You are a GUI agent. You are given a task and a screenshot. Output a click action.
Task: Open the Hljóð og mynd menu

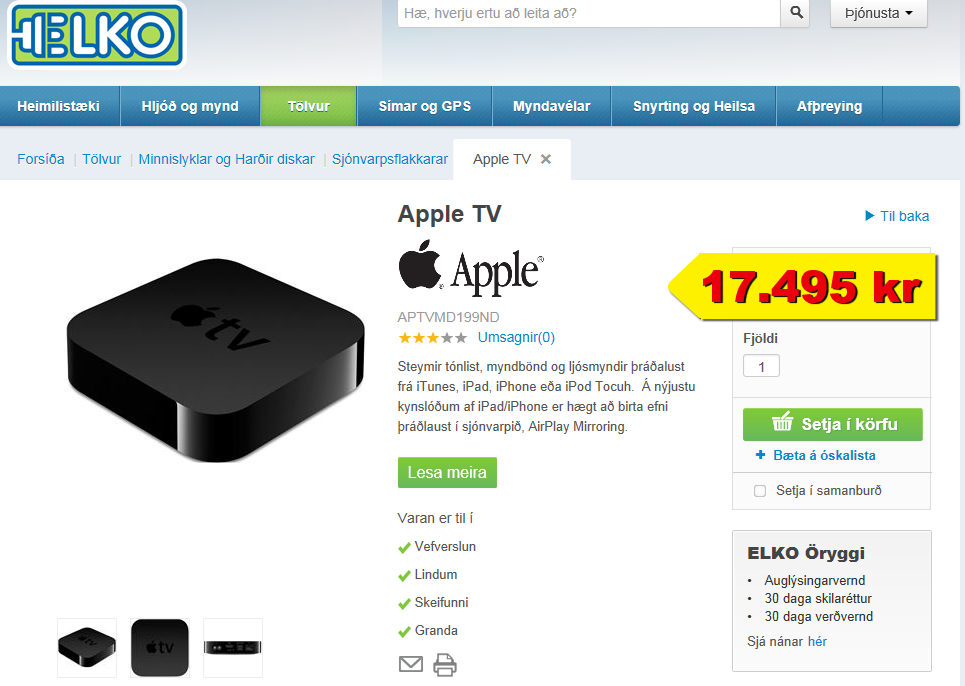190,106
